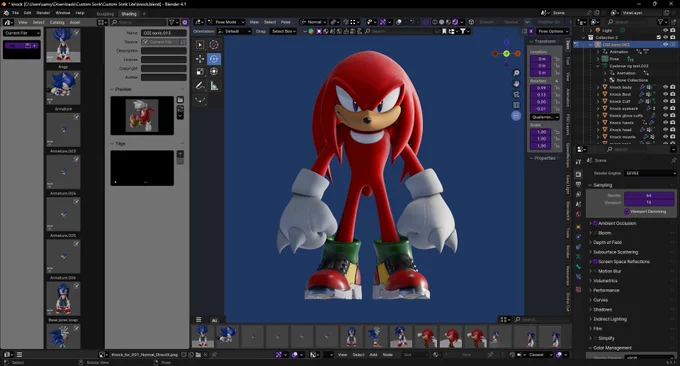Image resolution: width=680 pixels, height=366 pixels.
Task: Expand the Depth of Field panel
Action: point(607,242)
